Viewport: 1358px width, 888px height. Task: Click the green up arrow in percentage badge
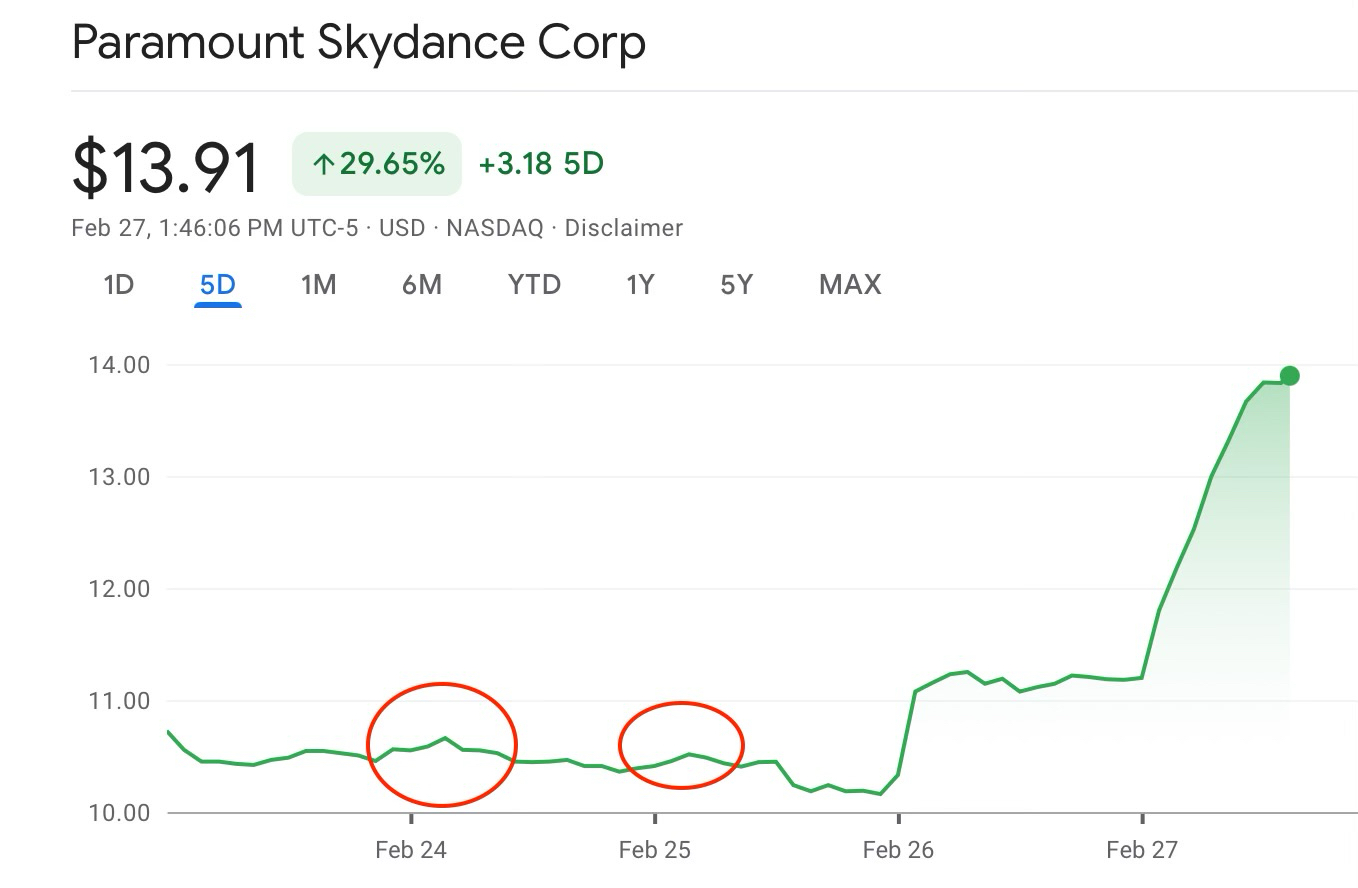pos(322,165)
